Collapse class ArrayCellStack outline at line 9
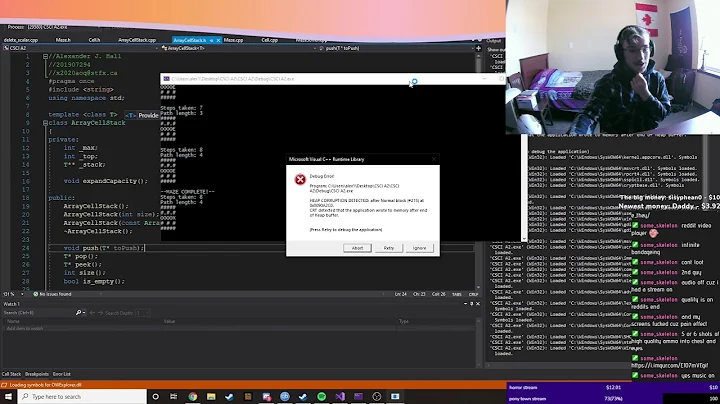Screen dimensions: 720x404 coord(45,123)
